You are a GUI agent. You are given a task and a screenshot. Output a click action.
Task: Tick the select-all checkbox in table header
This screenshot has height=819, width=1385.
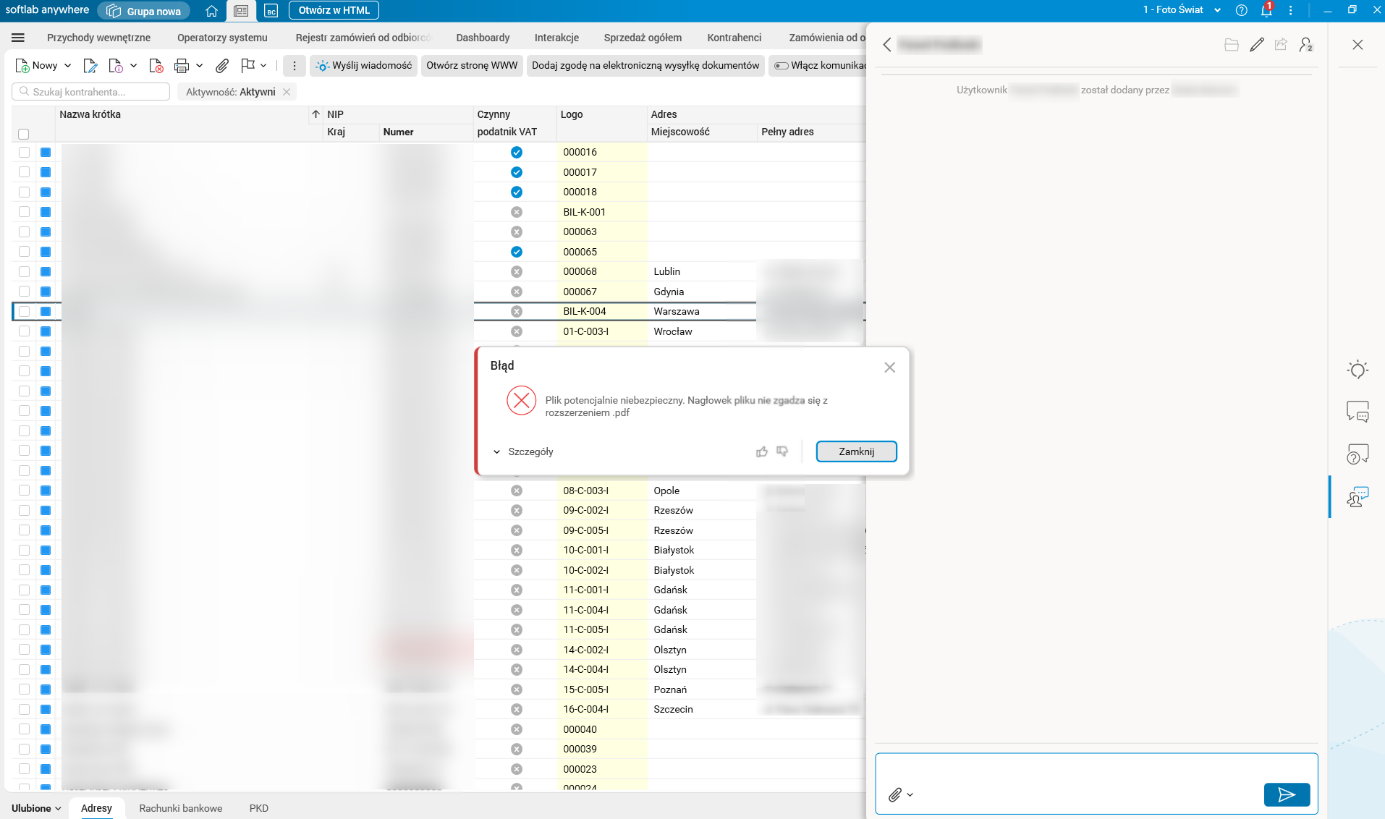[x=24, y=134]
